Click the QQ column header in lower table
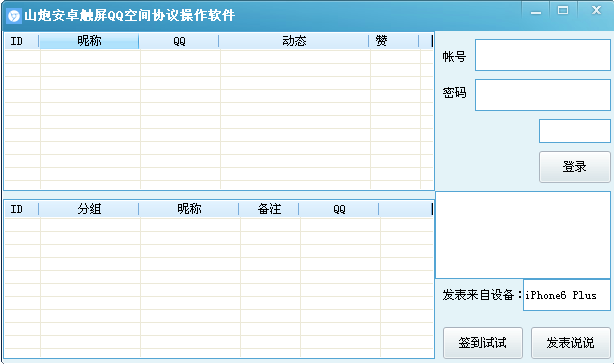Viewport: 614px width, 364px height. 339,209
